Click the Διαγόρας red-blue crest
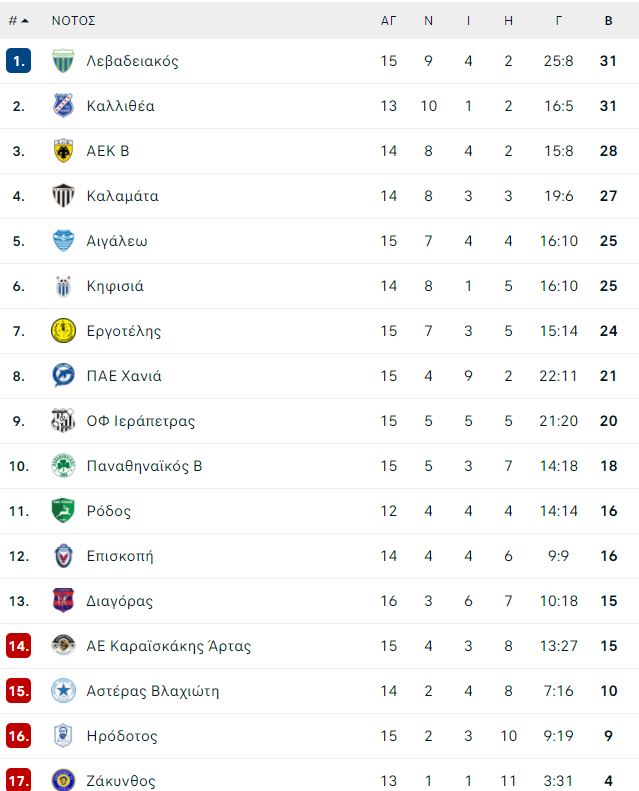The width and height of the screenshot is (639, 791). [x=63, y=601]
